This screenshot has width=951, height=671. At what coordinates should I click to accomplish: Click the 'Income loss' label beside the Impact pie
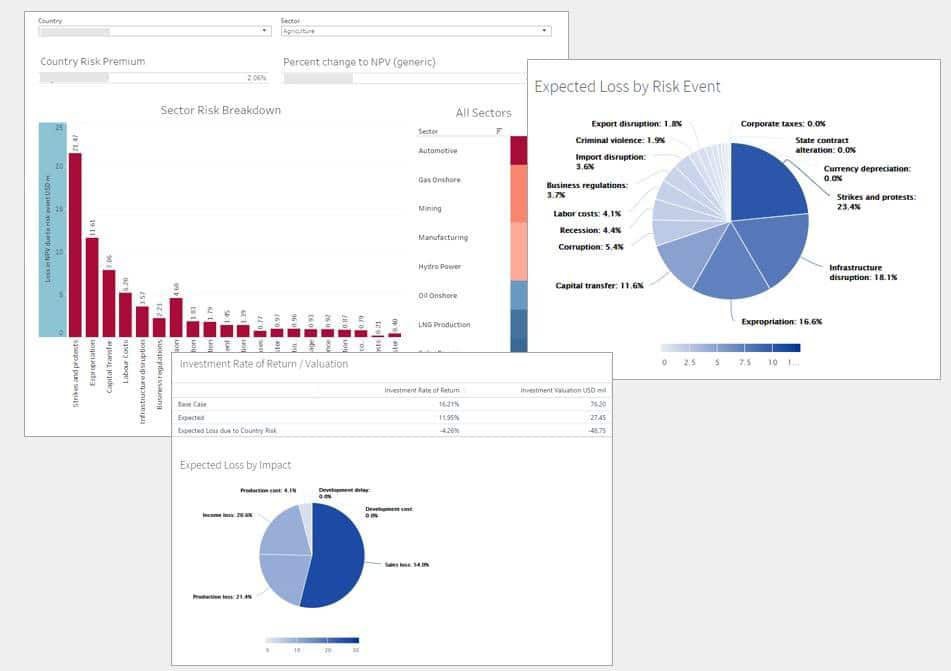227,515
